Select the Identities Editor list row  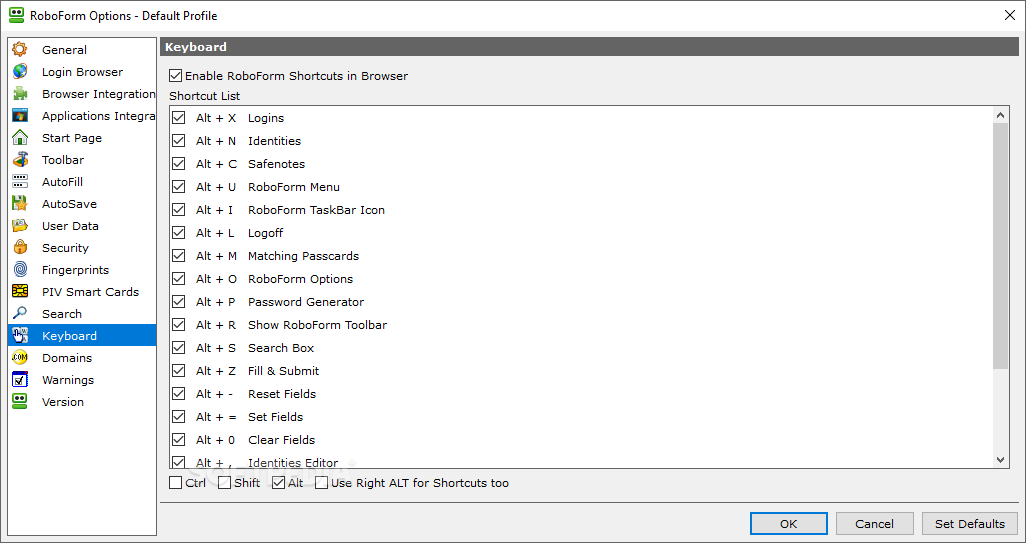(581, 461)
